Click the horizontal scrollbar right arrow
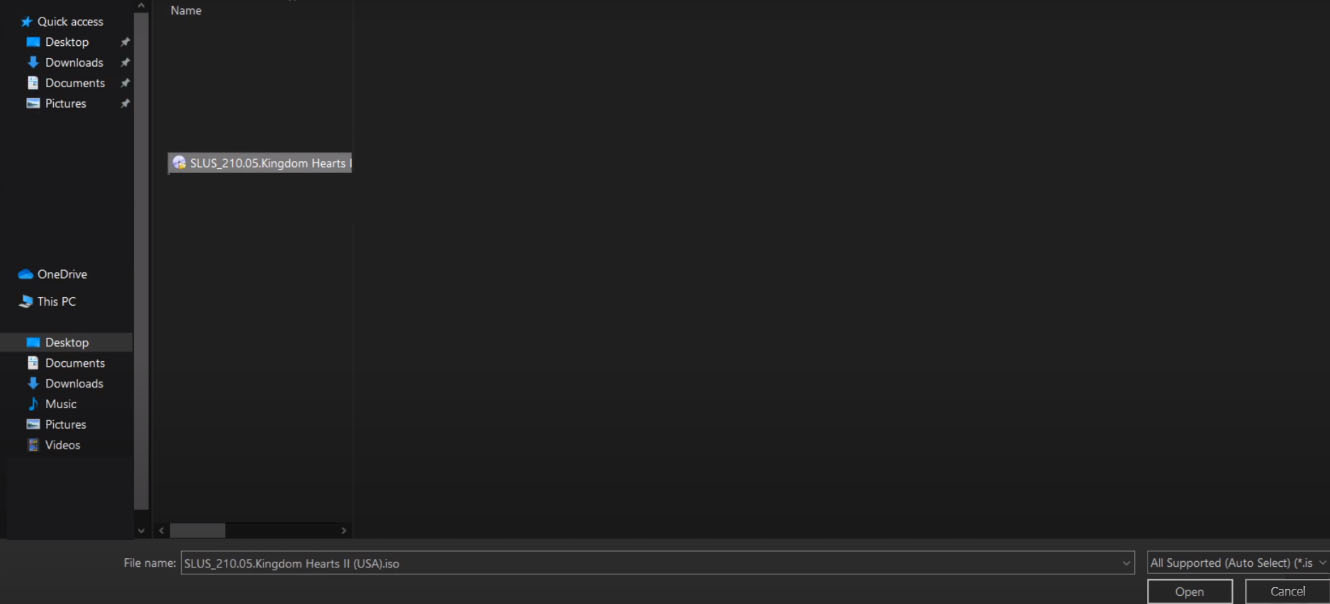Screen dimensions: 1330x604 tap(344, 531)
